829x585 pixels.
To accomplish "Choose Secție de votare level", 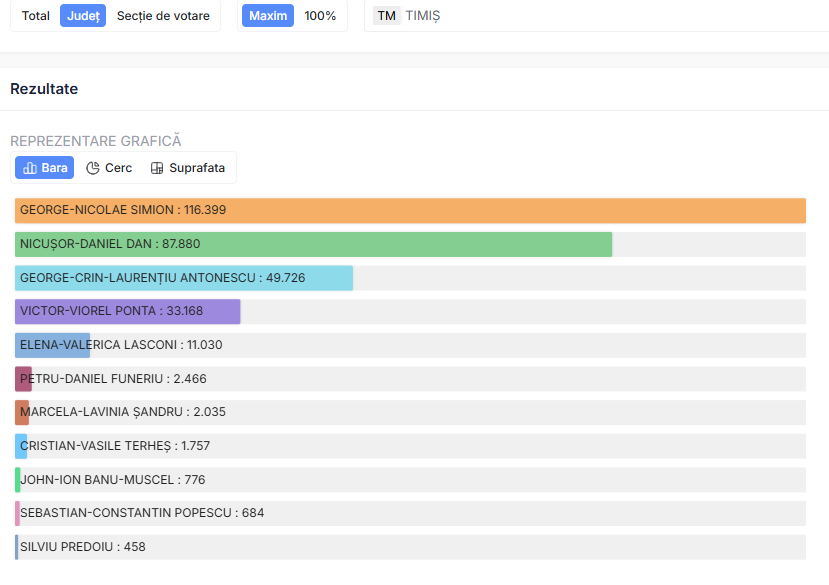I will click(163, 16).
